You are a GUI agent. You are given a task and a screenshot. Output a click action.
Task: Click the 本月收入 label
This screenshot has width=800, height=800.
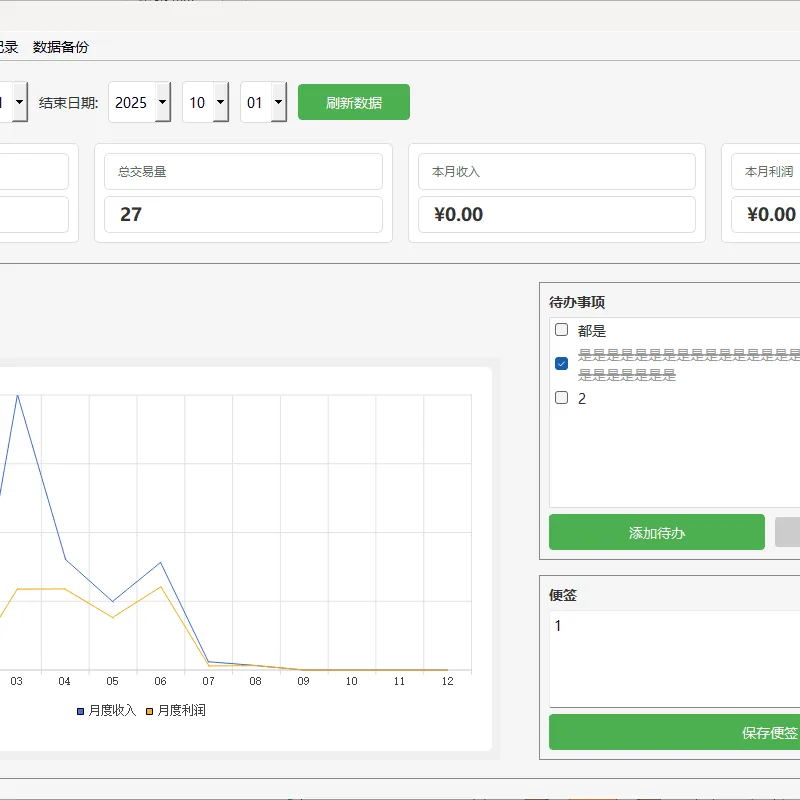coord(456,171)
